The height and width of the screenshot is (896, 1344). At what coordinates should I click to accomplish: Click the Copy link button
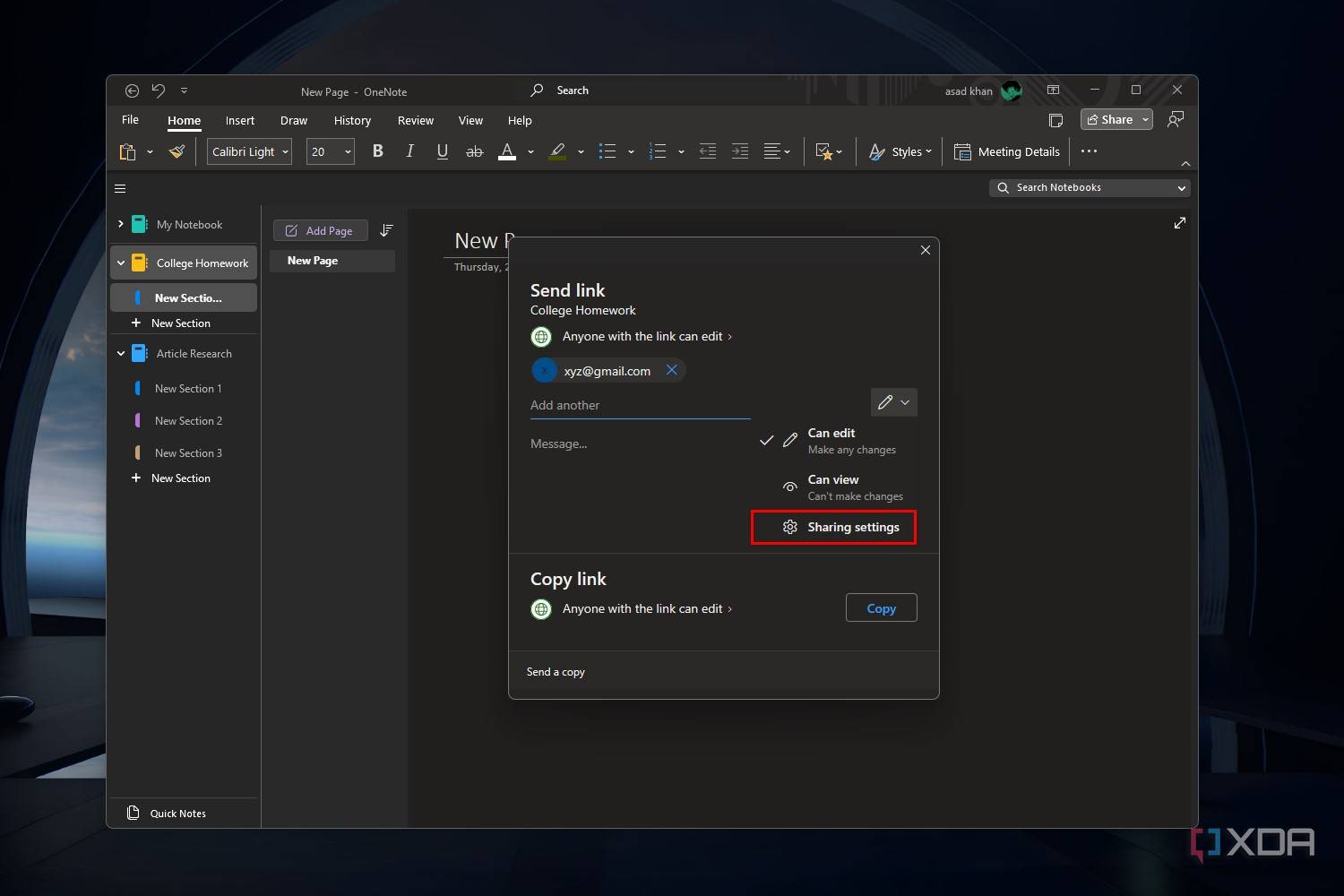[882, 608]
